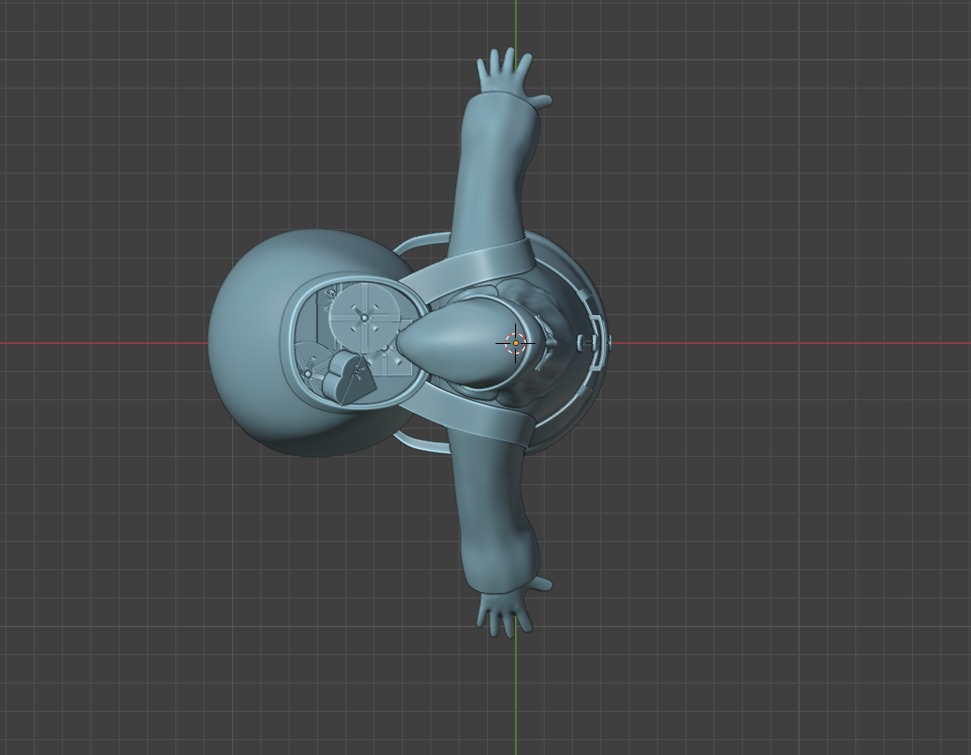The image size is (971, 755).
Task: Select the model's lower outstretched hand
Action: click(512, 606)
